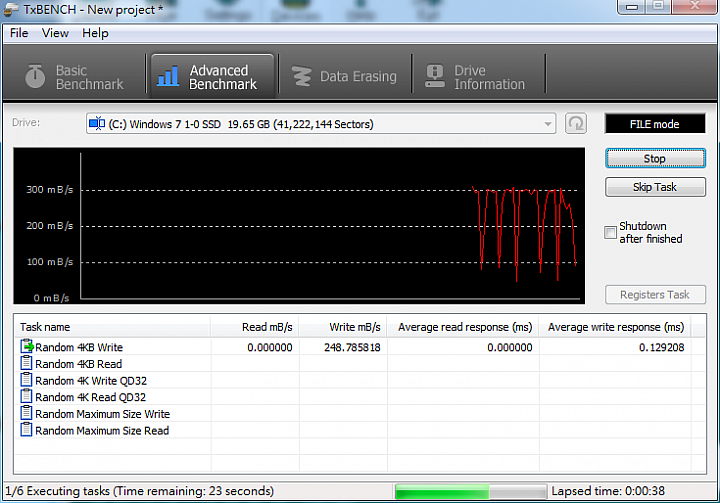Screen dimensions: 720x503
Task: Click the clipboard icon of Random Maximum Size Write
Action: click(27, 413)
